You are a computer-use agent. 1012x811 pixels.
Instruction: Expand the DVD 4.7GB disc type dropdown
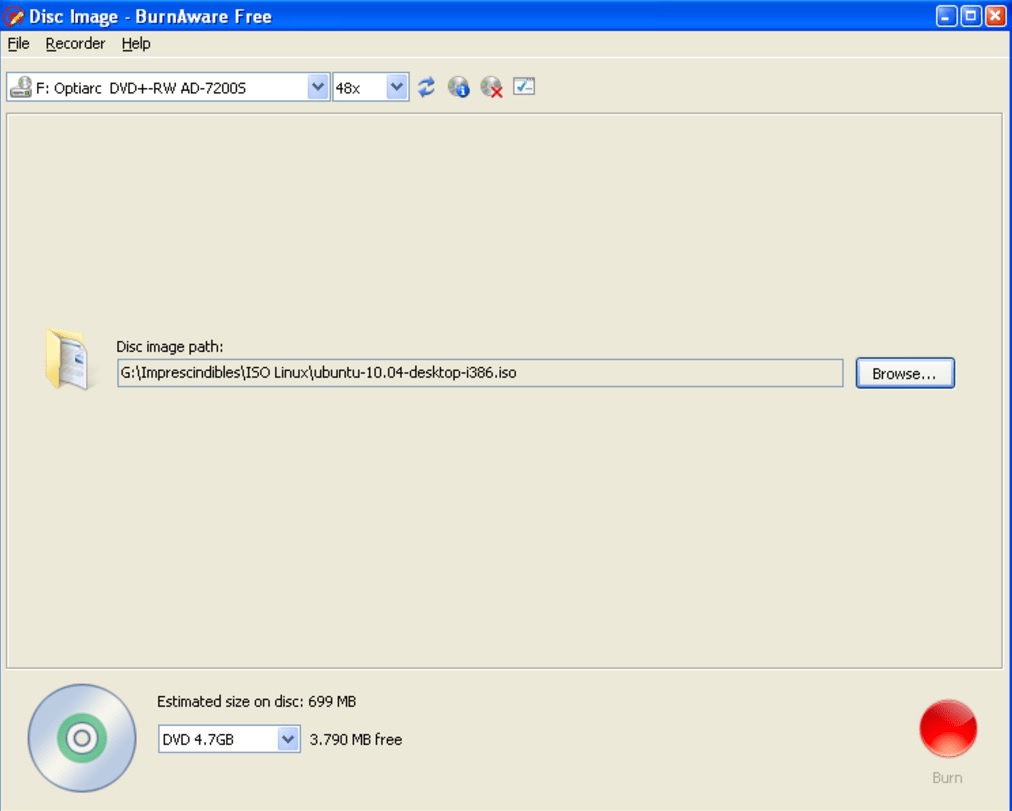288,739
